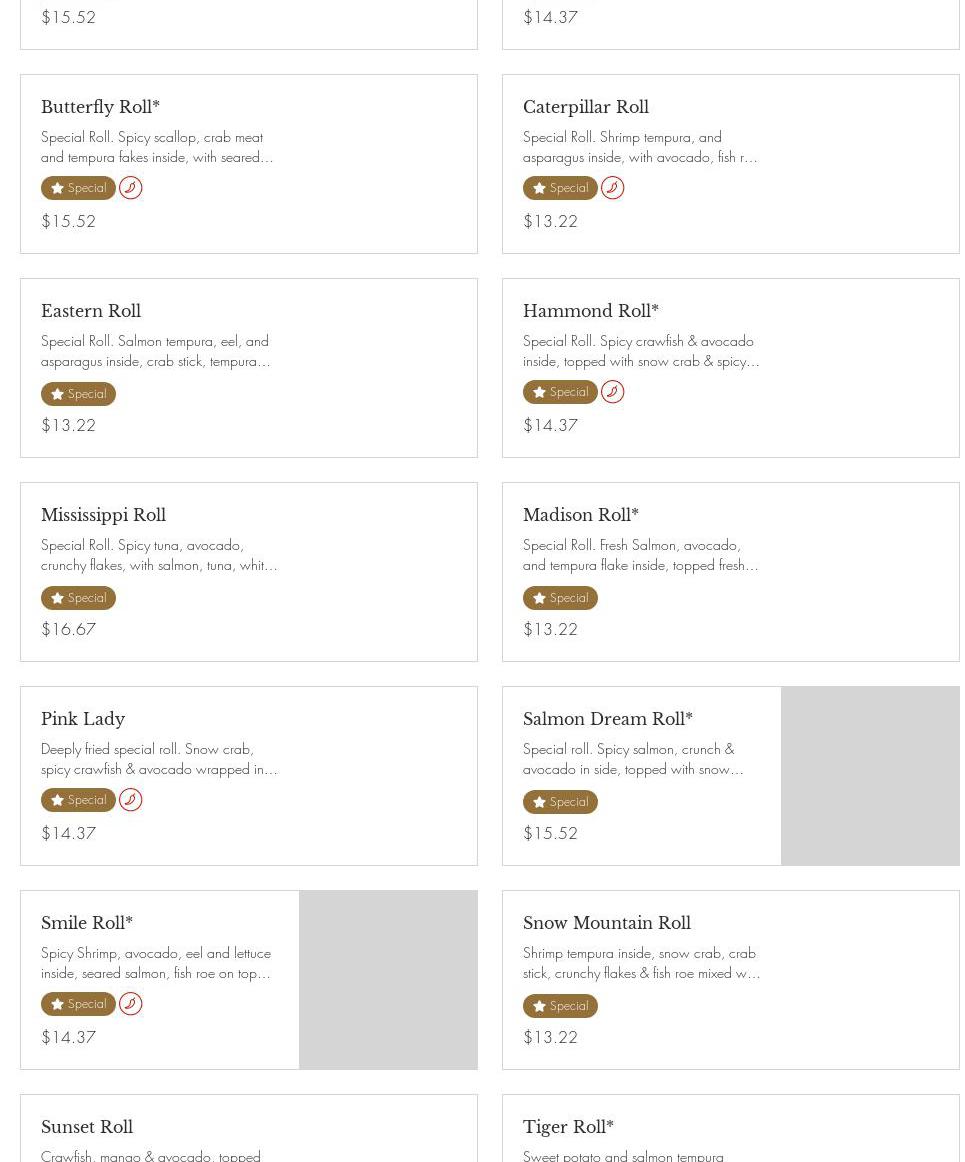Select the Hammond Roll title
The width and height of the screenshot is (965, 1162).
tap(590, 311)
